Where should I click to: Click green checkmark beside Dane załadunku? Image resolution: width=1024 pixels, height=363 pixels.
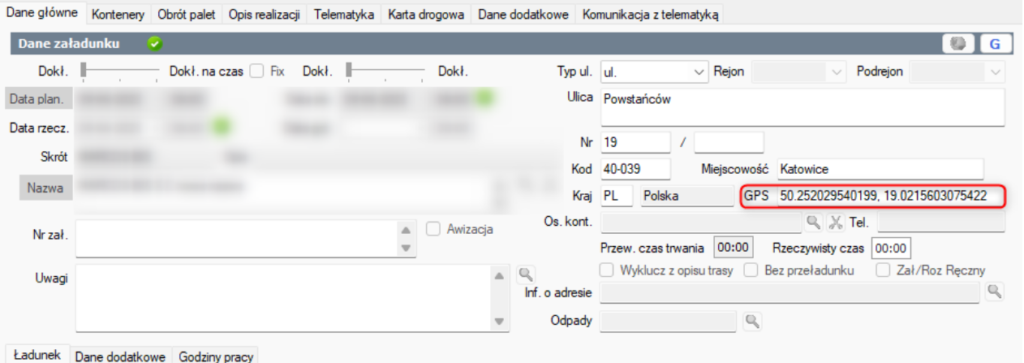(155, 44)
